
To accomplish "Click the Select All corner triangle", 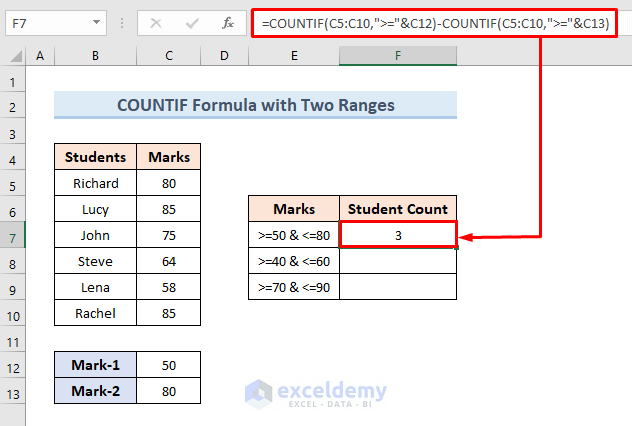I will coord(16,56).
